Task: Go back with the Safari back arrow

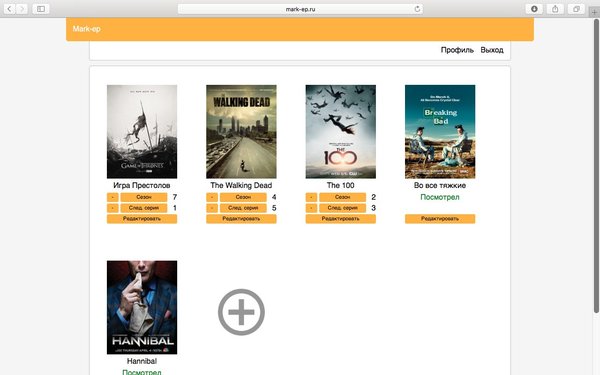Action: click(x=10, y=9)
